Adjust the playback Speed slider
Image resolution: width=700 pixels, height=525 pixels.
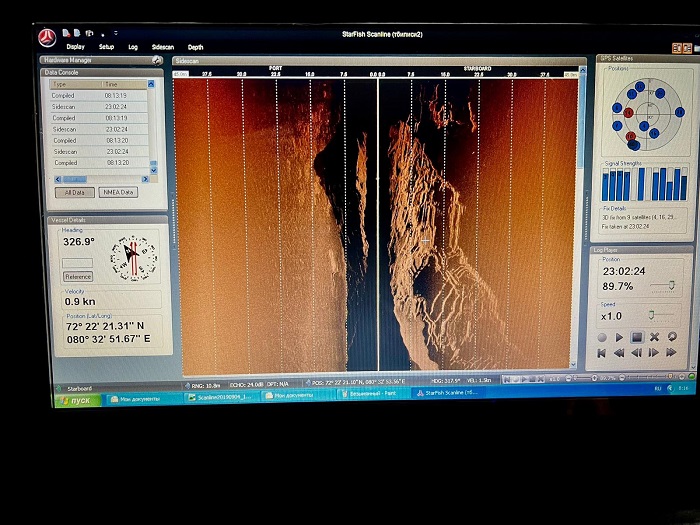[652, 316]
